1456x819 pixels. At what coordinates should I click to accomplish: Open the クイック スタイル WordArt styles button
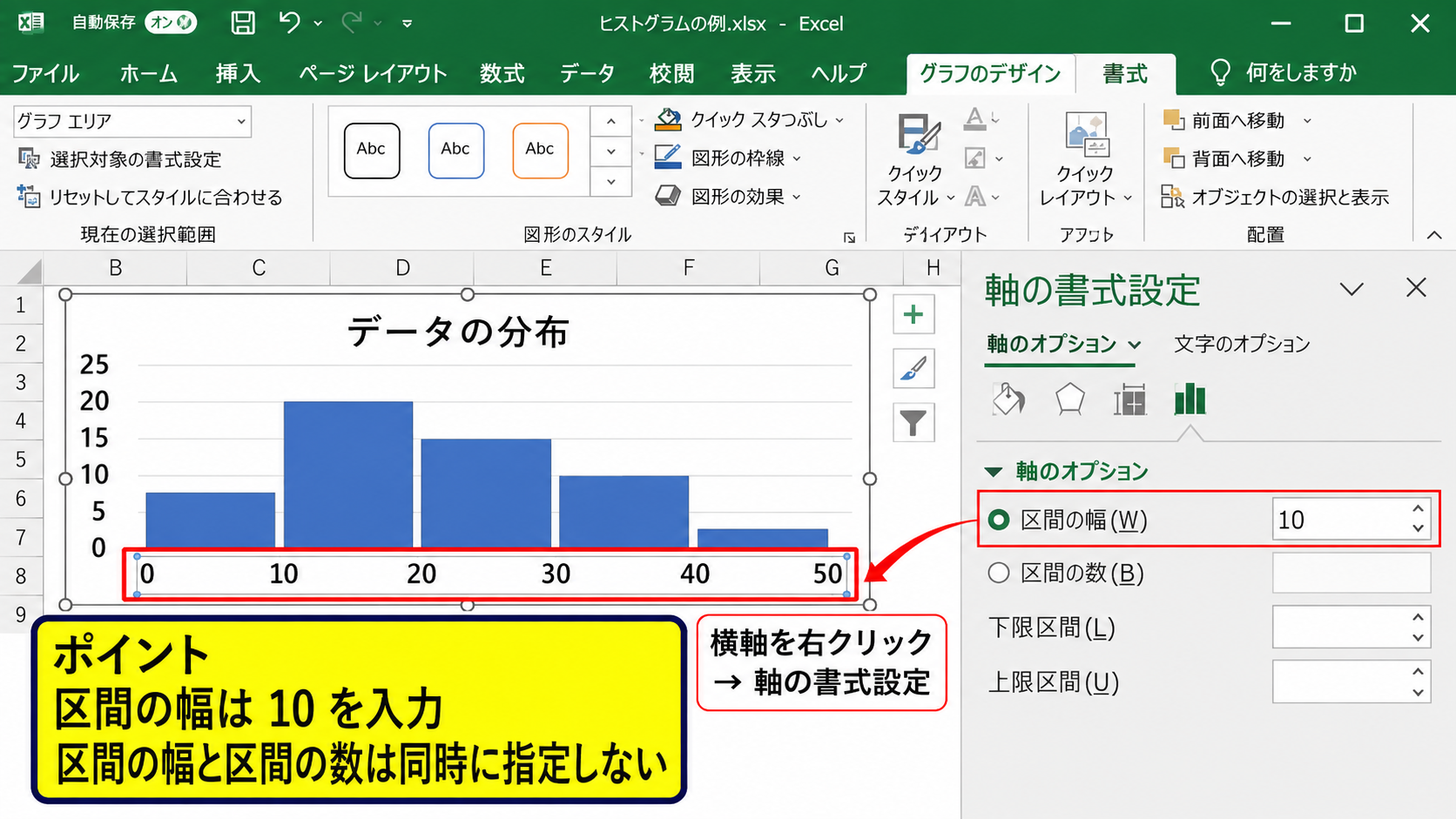916,160
